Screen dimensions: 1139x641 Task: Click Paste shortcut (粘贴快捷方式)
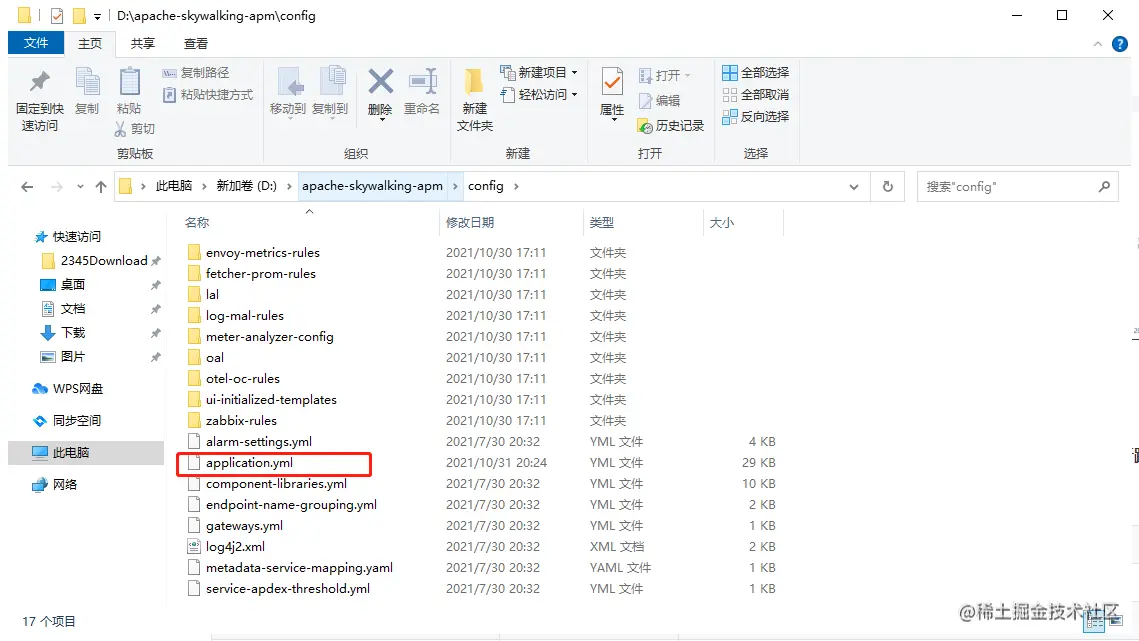pyautogui.click(x=208, y=94)
